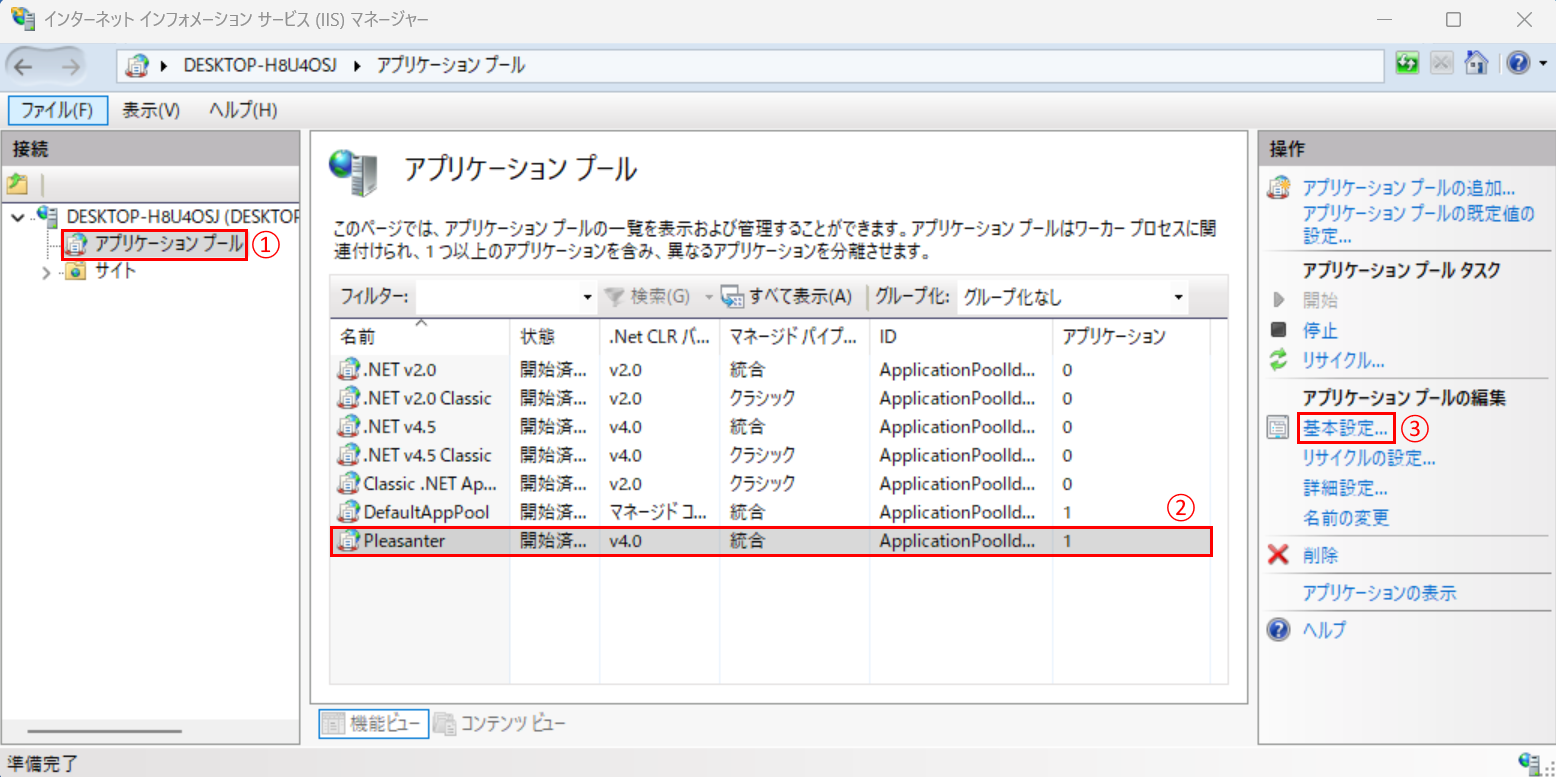Click the Home icon in toolbar
Image resolution: width=1556 pixels, height=777 pixels.
pyautogui.click(x=1476, y=63)
